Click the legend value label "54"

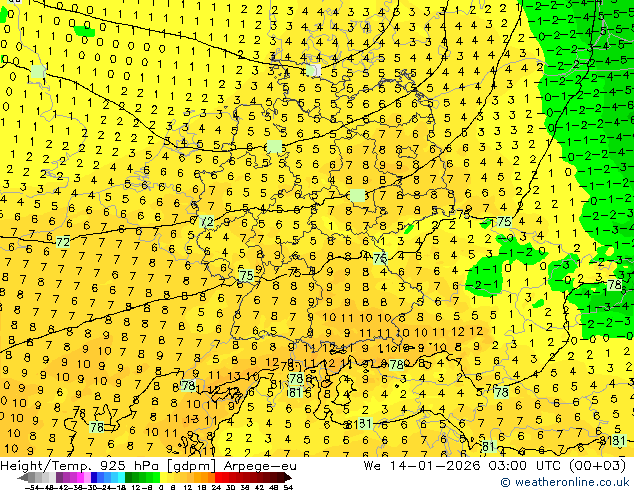[288, 487]
